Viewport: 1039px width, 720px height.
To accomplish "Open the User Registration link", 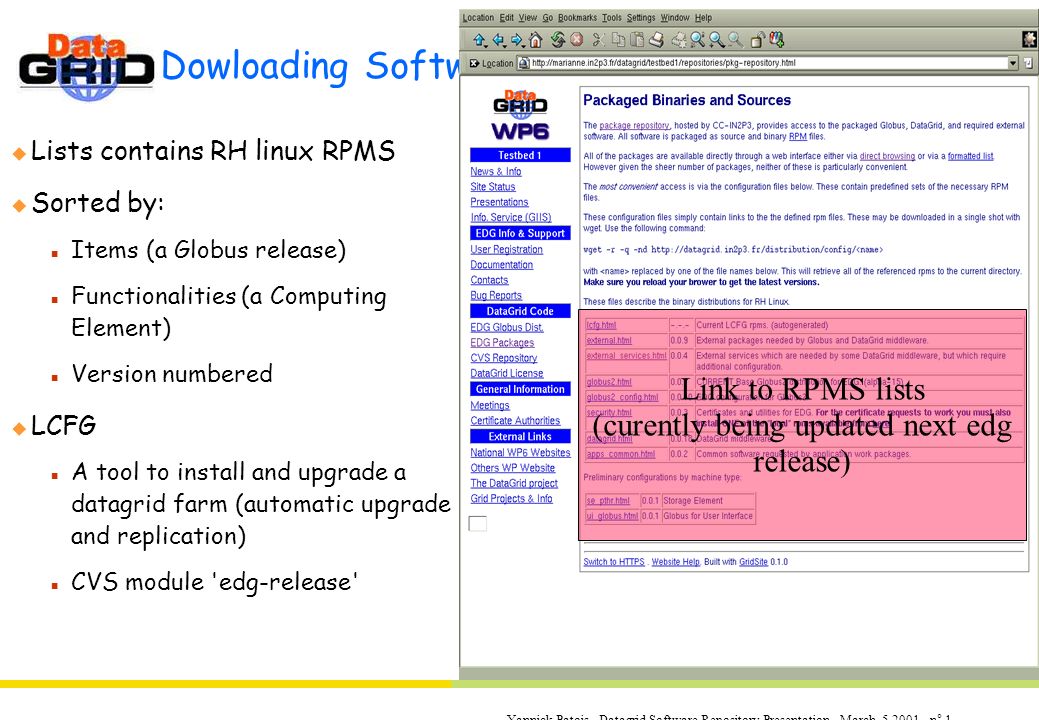I will click(x=506, y=250).
